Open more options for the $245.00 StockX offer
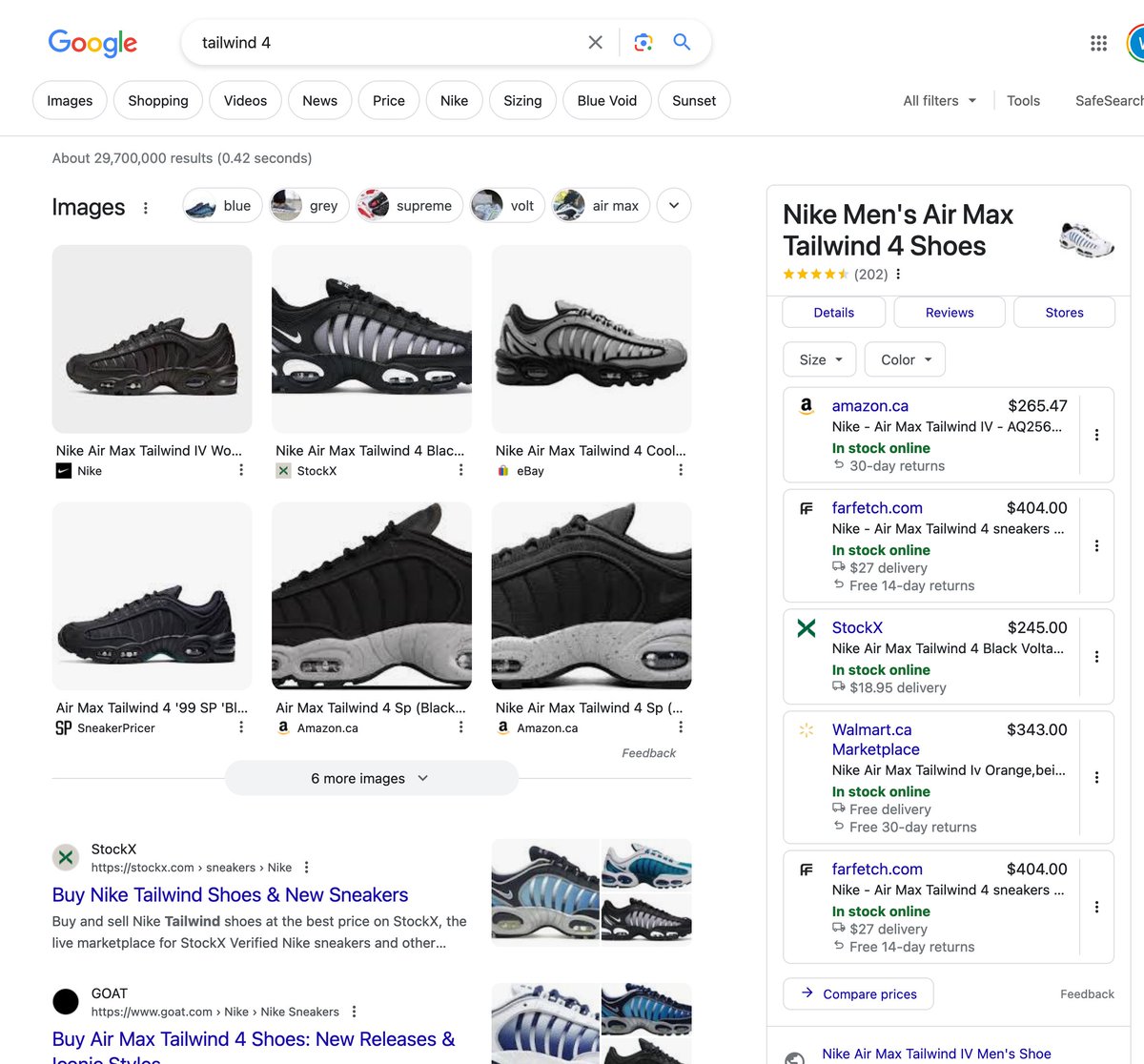 (x=1096, y=657)
